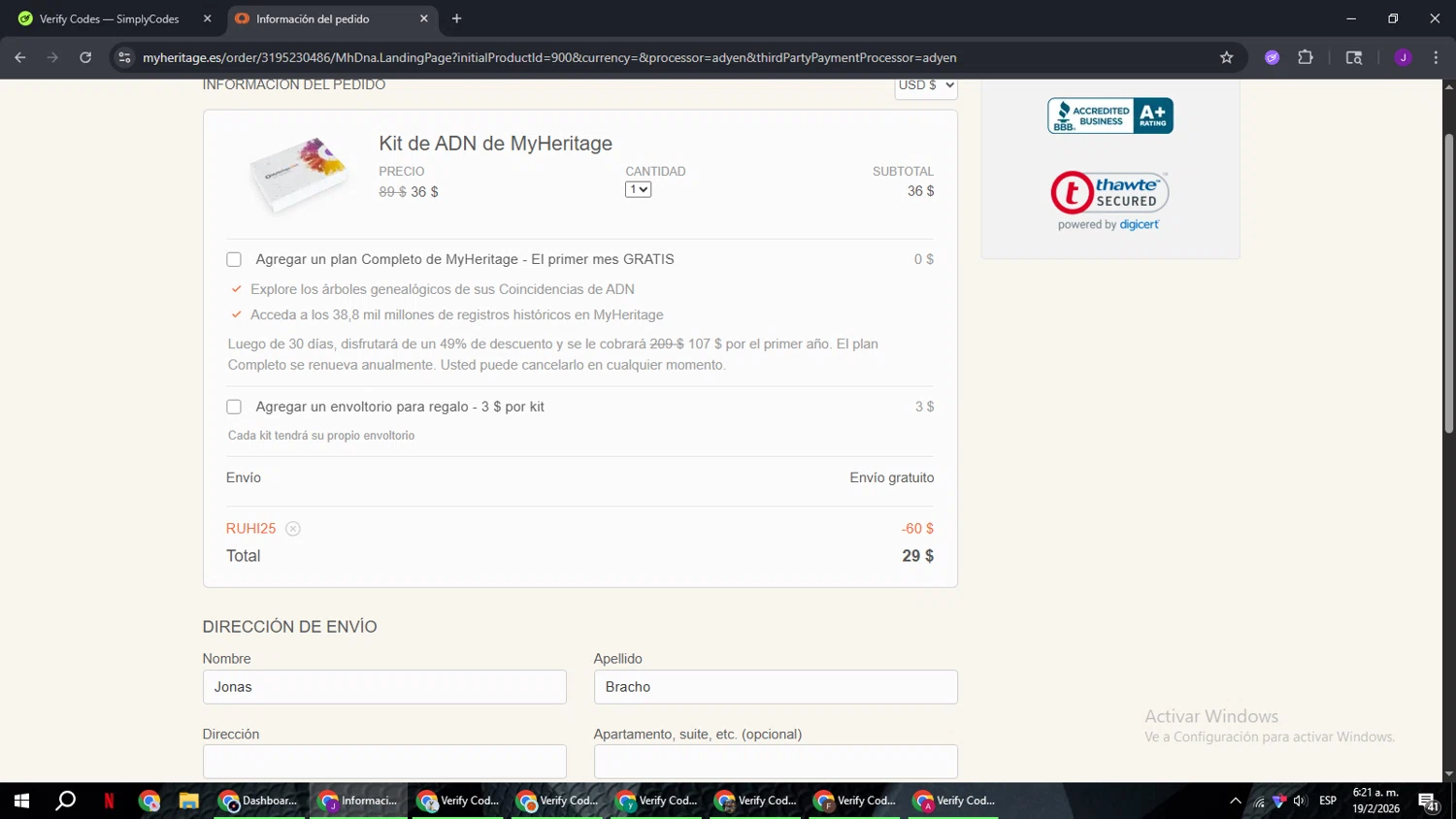Show hidden system tray icons
The image size is (1456, 819).
coord(1236,801)
